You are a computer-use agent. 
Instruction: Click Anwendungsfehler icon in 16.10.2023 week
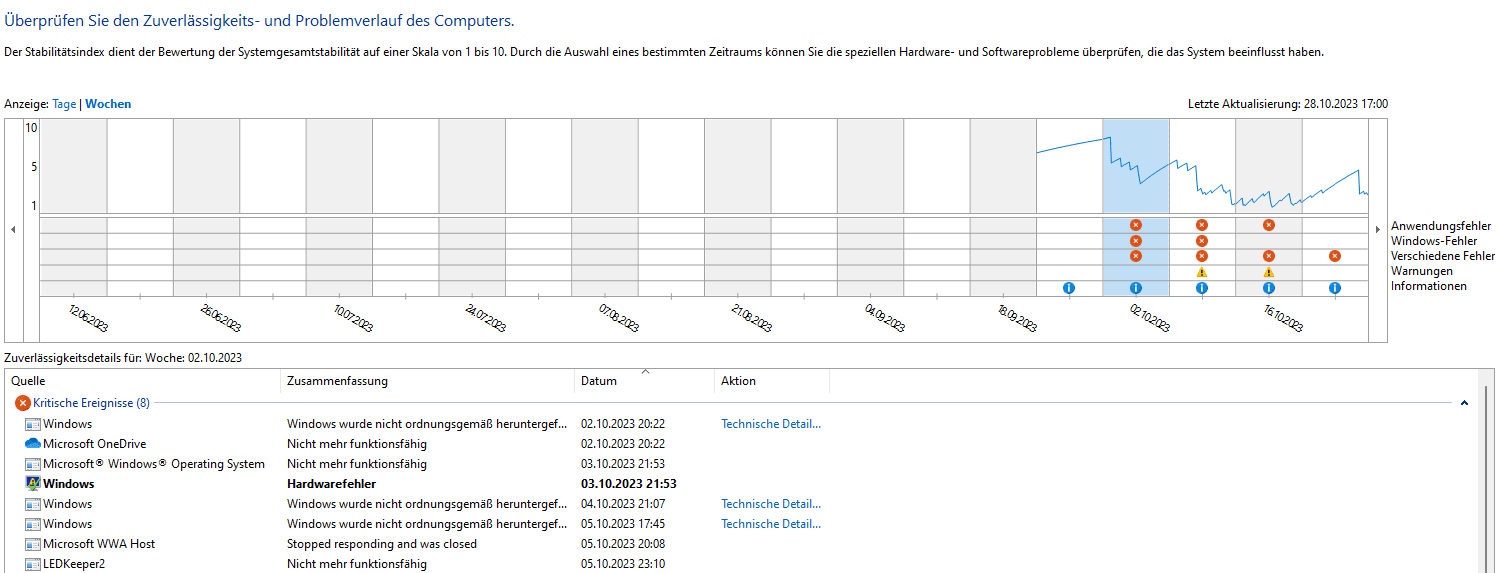pyautogui.click(x=1268, y=225)
